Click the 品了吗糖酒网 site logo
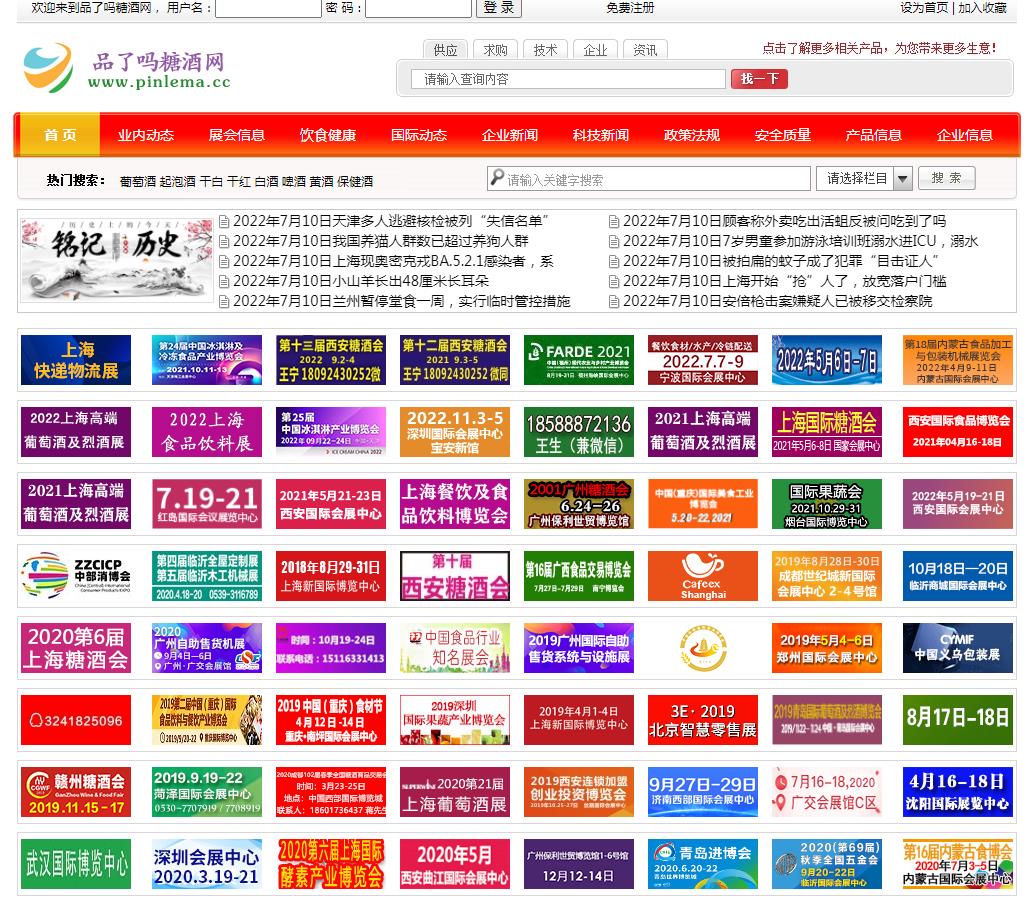Viewport: 1030px width, 901px height. click(127, 69)
